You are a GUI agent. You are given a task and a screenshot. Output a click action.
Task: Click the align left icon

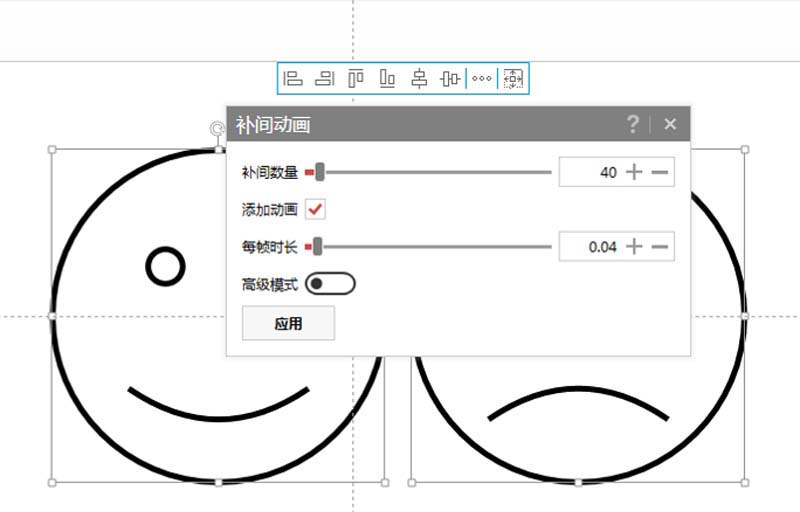[293, 79]
